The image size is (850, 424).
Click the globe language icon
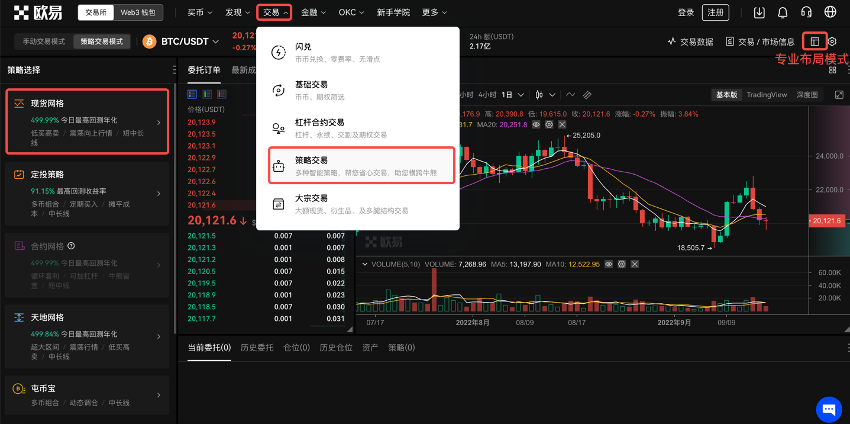coord(830,13)
